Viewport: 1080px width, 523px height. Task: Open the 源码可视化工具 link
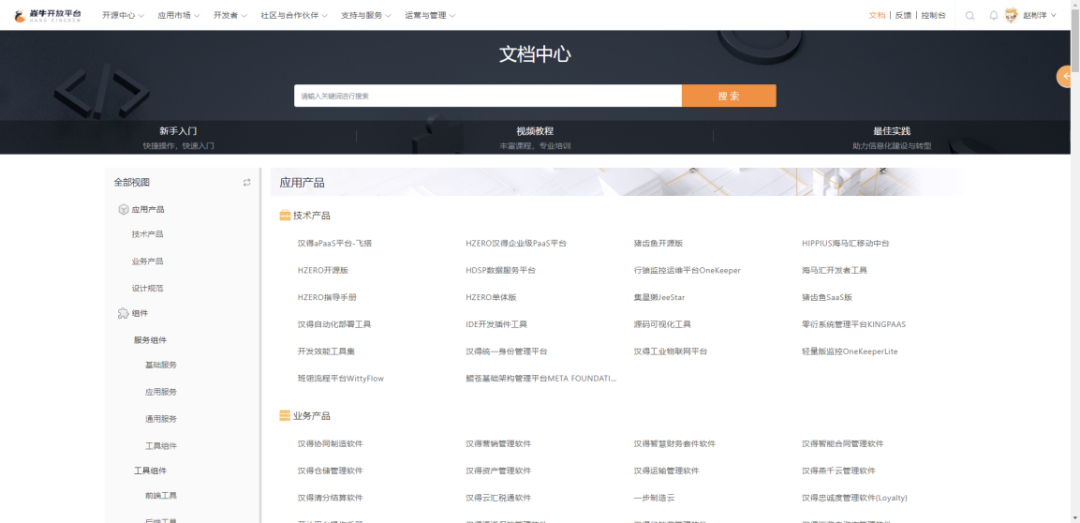tap(663, 324)
